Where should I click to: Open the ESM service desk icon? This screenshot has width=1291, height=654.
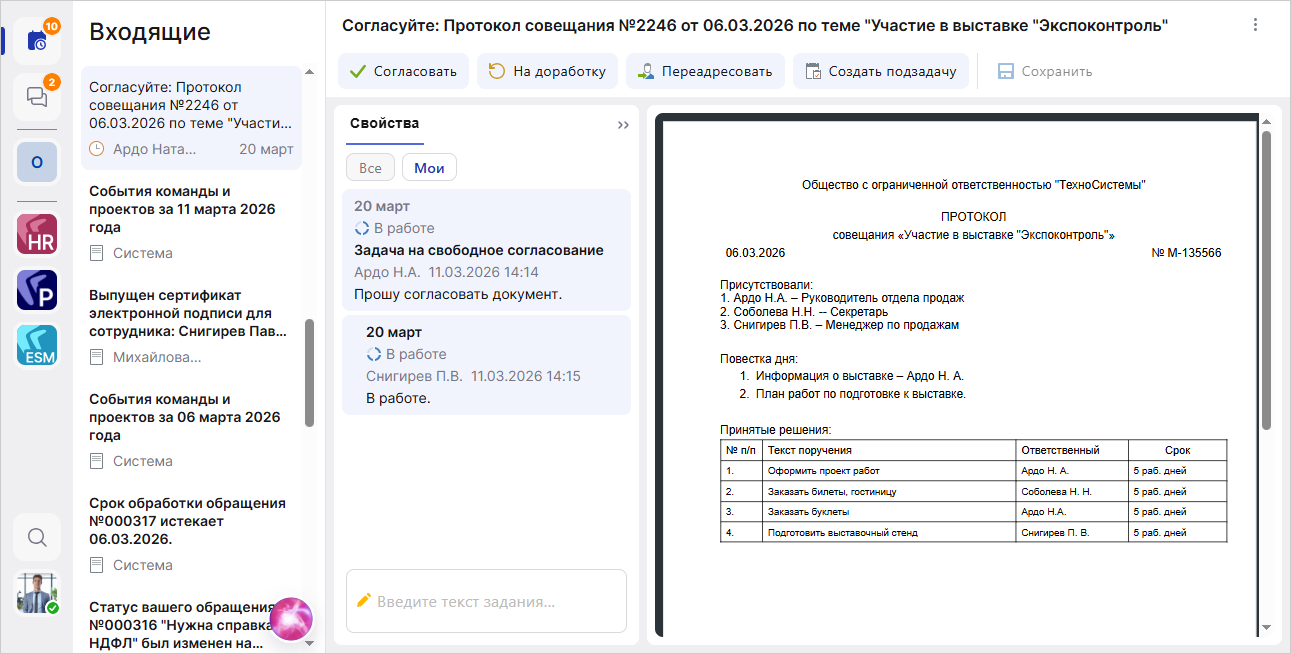(37, 345)
